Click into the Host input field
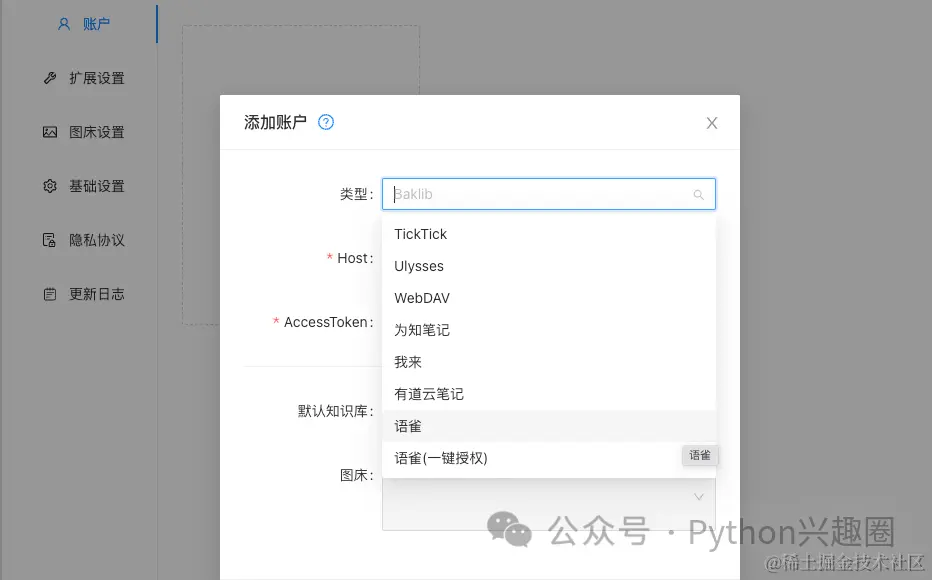 point(548,258)
